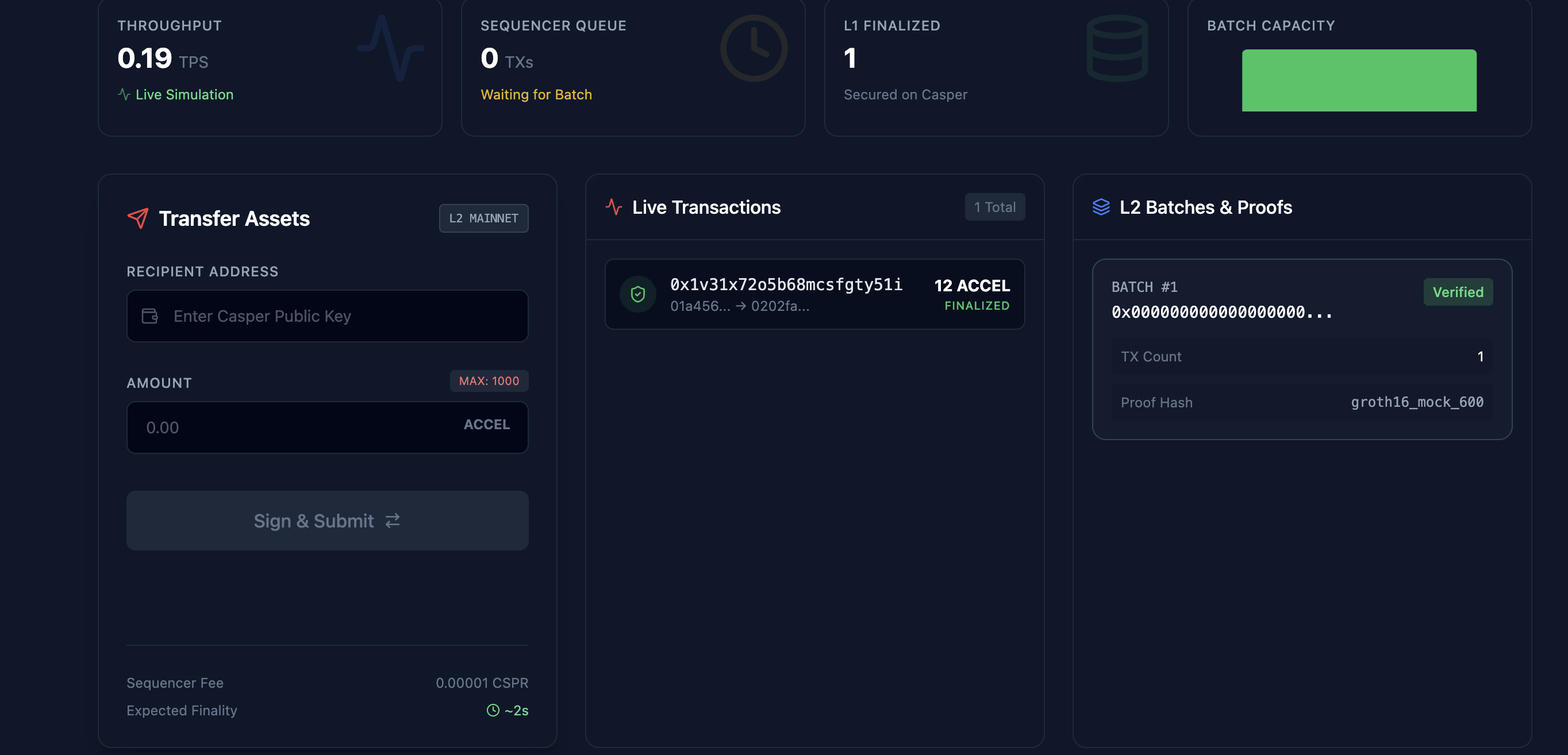This screenshot has height=755, width=1568.
Task: Click the MAX: 1000 badge
Action: point(489,381)
